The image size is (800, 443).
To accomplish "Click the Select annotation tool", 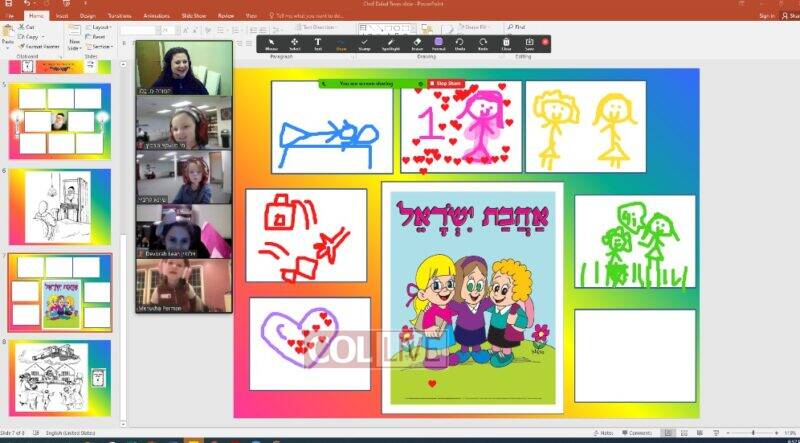I will [295, 43].
